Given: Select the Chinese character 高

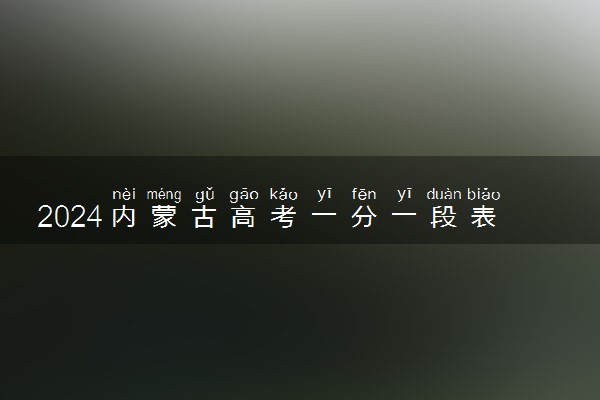Looking at the screenshot, I should (x=244, y=217).
